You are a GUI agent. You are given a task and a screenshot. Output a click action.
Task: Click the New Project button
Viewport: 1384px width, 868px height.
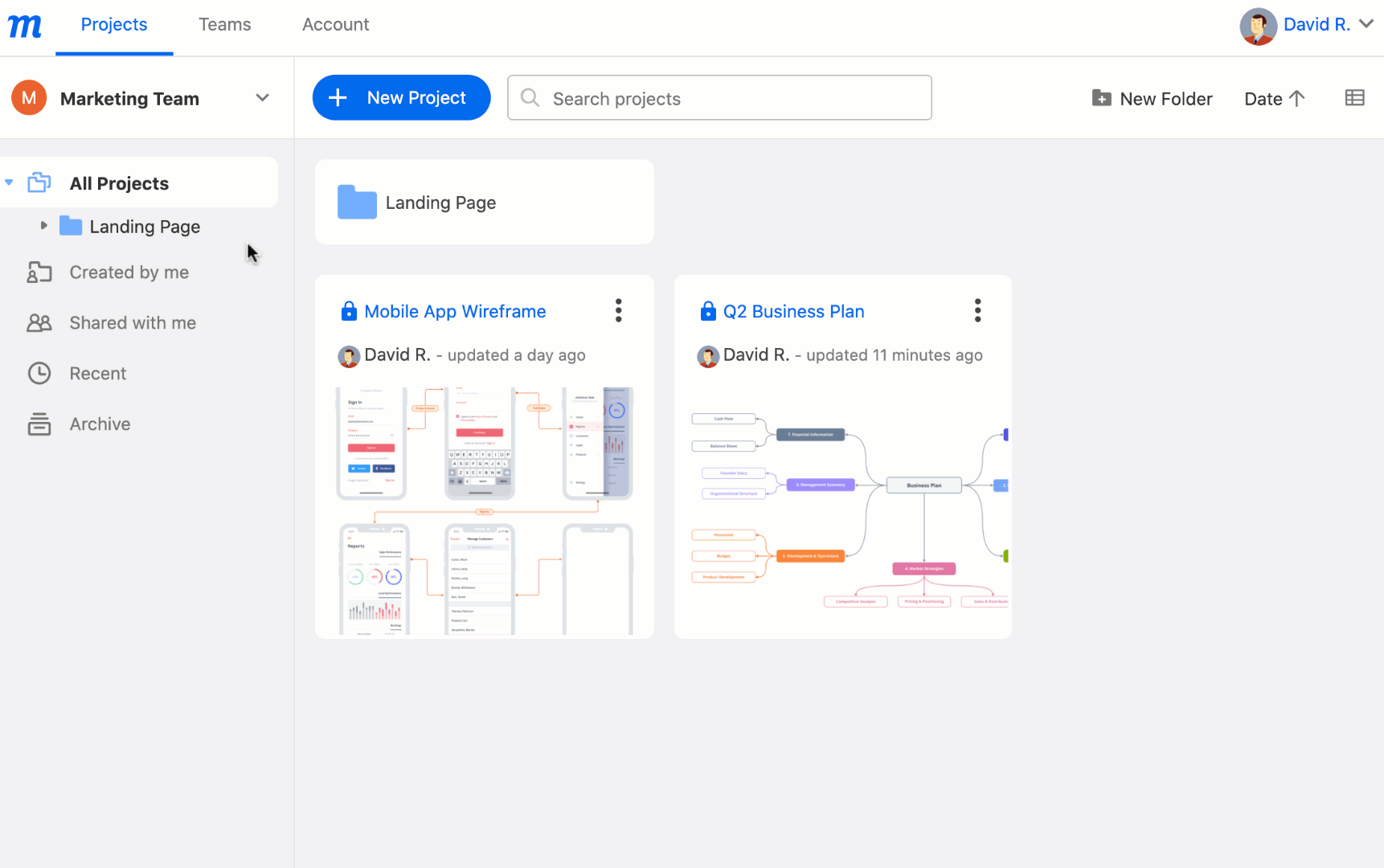pyautogui.click(x=401, y=97)
